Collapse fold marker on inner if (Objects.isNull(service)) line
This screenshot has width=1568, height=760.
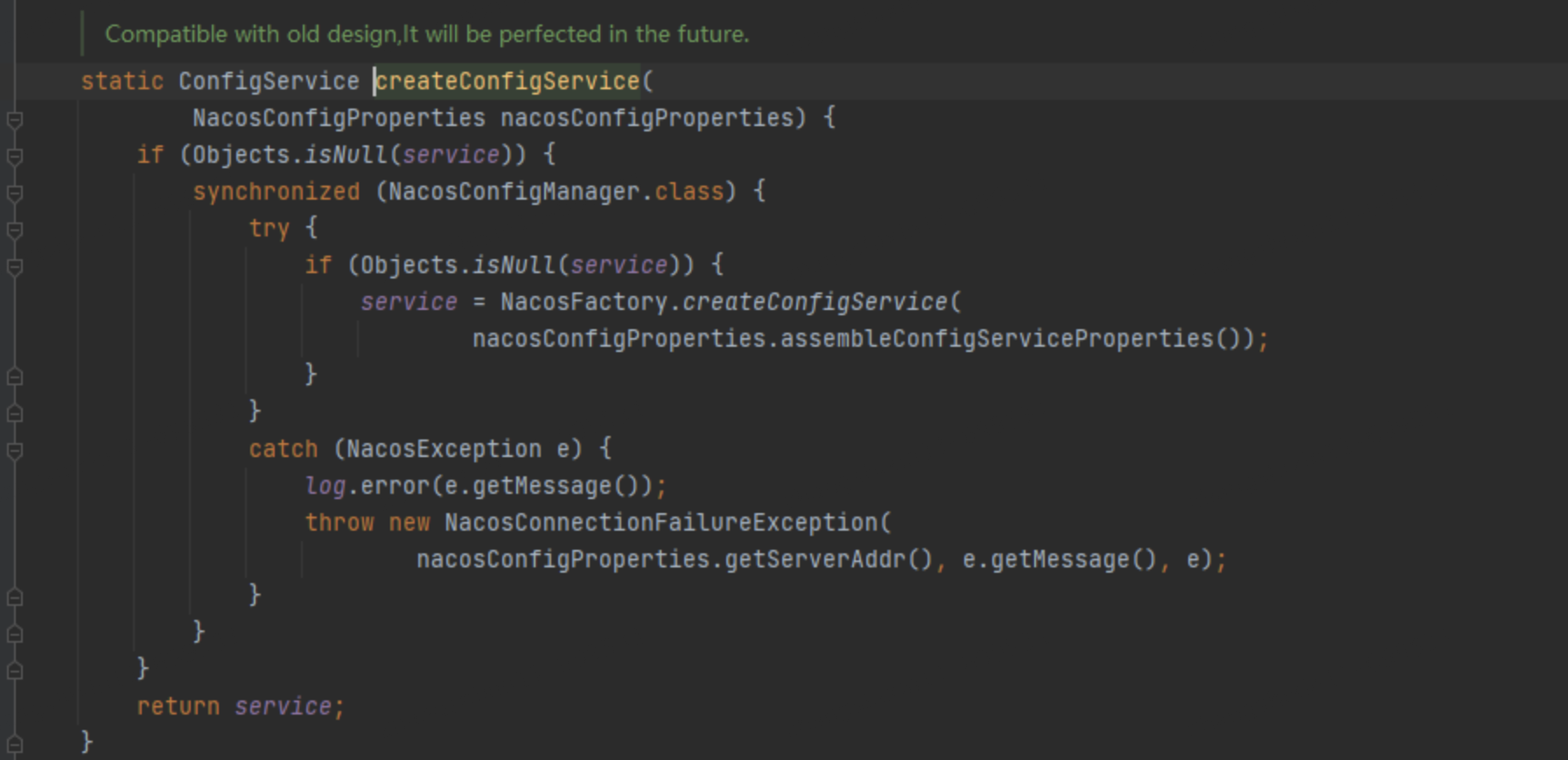tap(14, 266)
